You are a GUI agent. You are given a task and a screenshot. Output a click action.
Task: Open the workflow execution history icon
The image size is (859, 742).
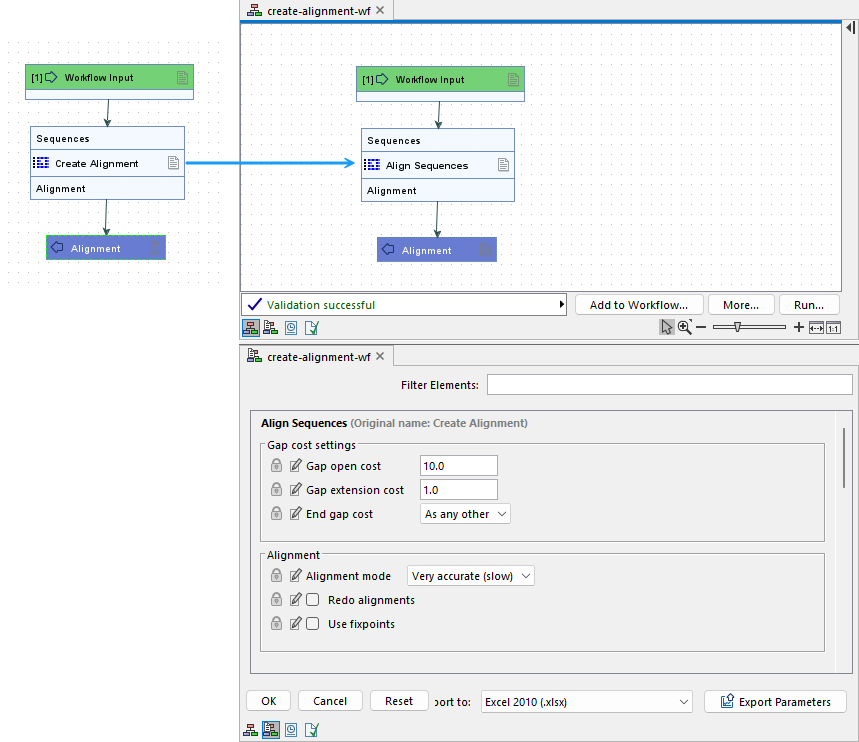pyautogui.click(x=291, y=327)
